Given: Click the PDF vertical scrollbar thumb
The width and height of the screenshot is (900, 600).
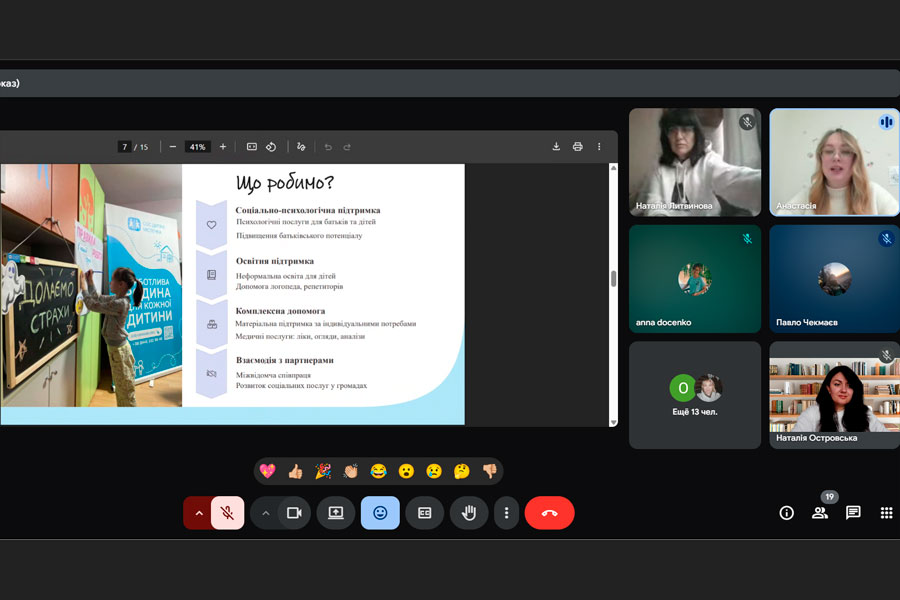Looking at the screenshot, I should [613, 279].
